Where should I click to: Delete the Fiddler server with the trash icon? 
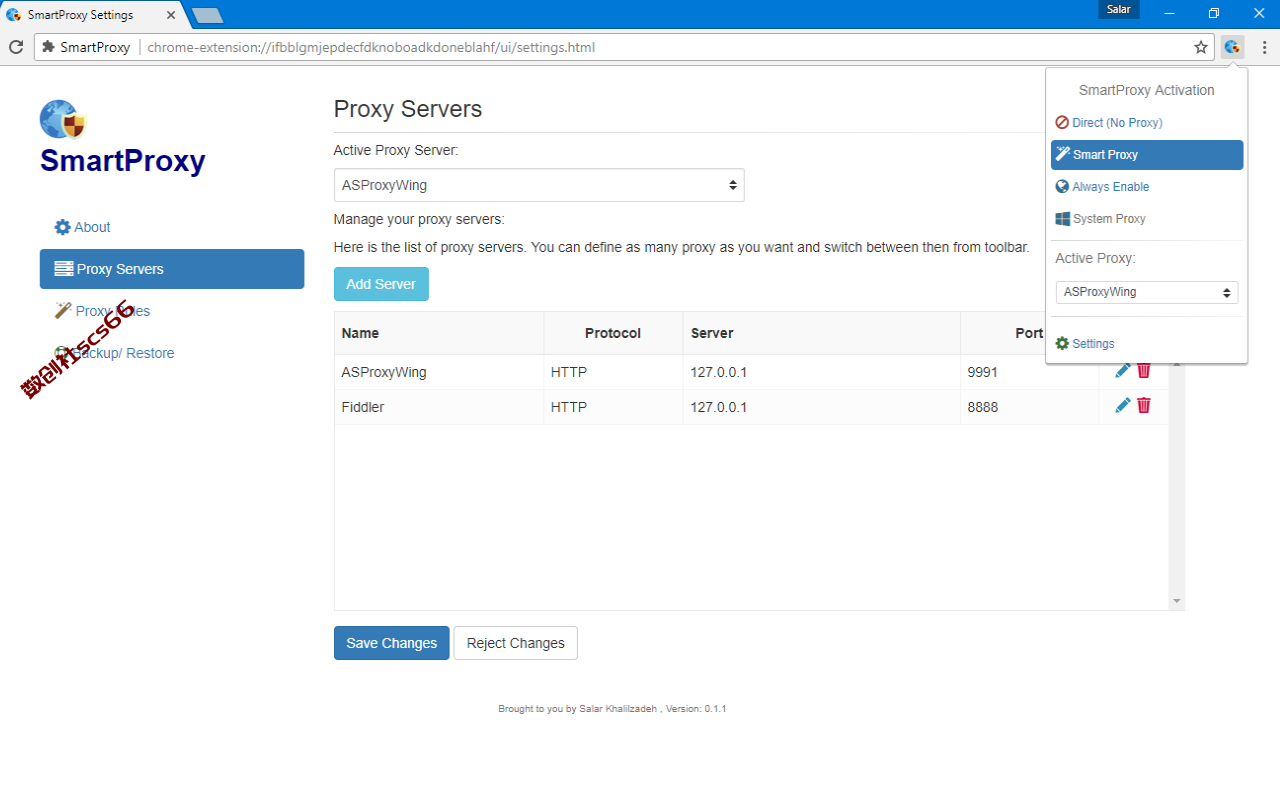pos(1144,405)
